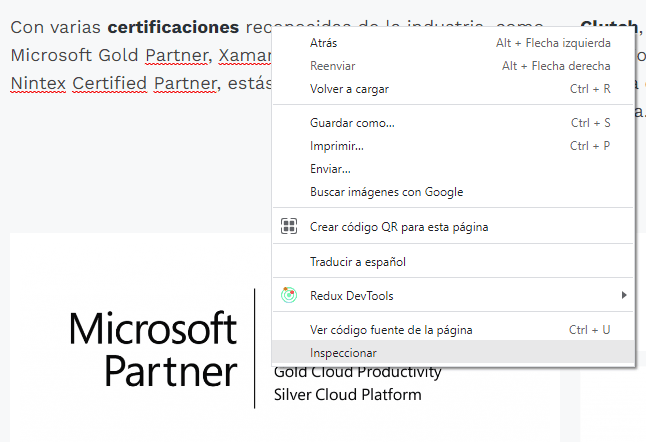Click Microsoft Gold text in paragraph
Image resolution: width=646 pixels, height=442 pixels.
pos(75,55)
